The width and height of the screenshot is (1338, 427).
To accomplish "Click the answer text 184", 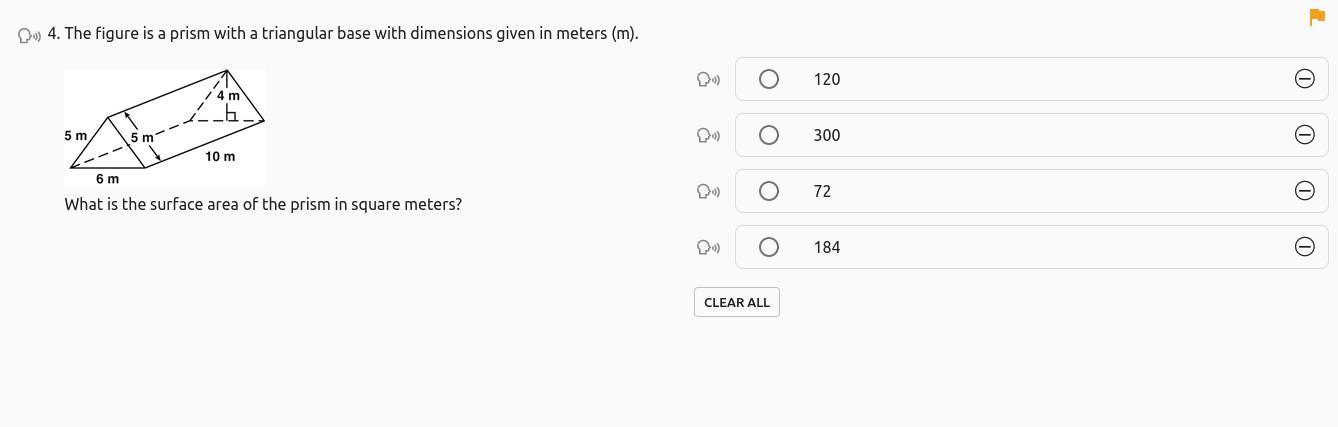I will (x=827, y=247).
